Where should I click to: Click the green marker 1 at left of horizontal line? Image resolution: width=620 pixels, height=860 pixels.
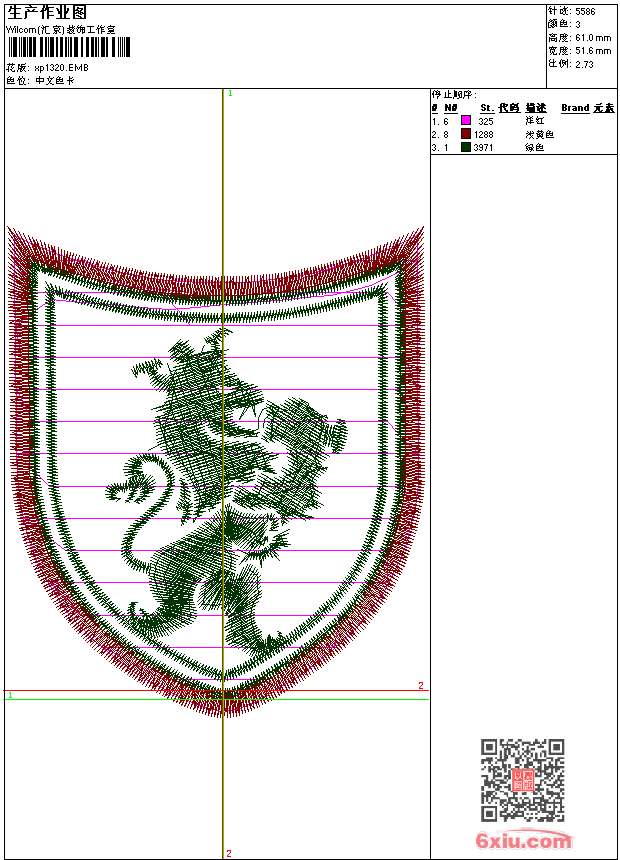pos(10,695)
